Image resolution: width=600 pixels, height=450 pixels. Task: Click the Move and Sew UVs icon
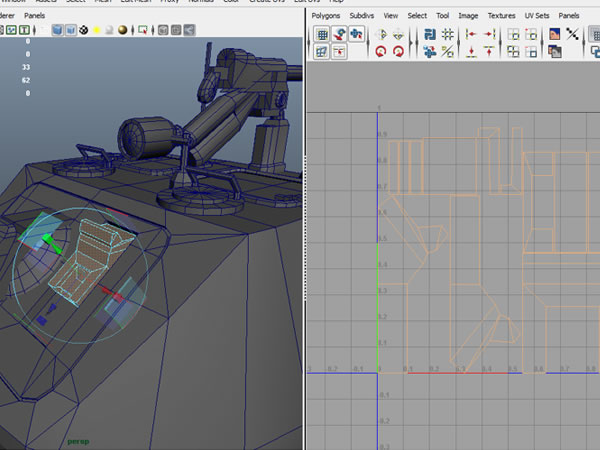tap(430, 52)
